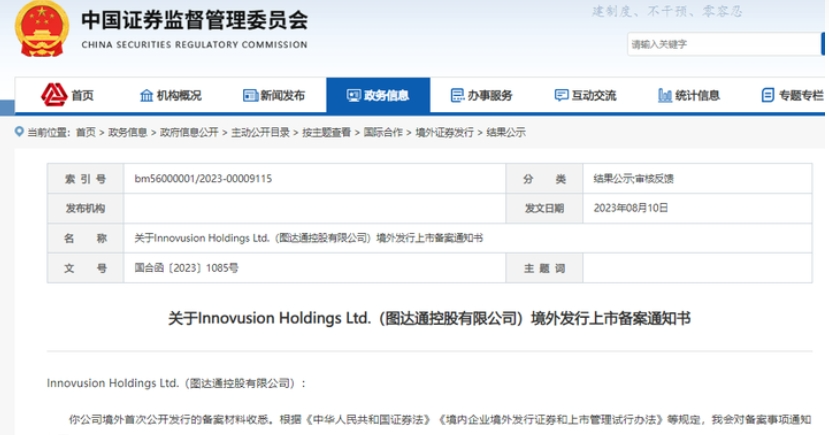
Task: Open the 办事服务 menu item
Action: pos(482,95)
